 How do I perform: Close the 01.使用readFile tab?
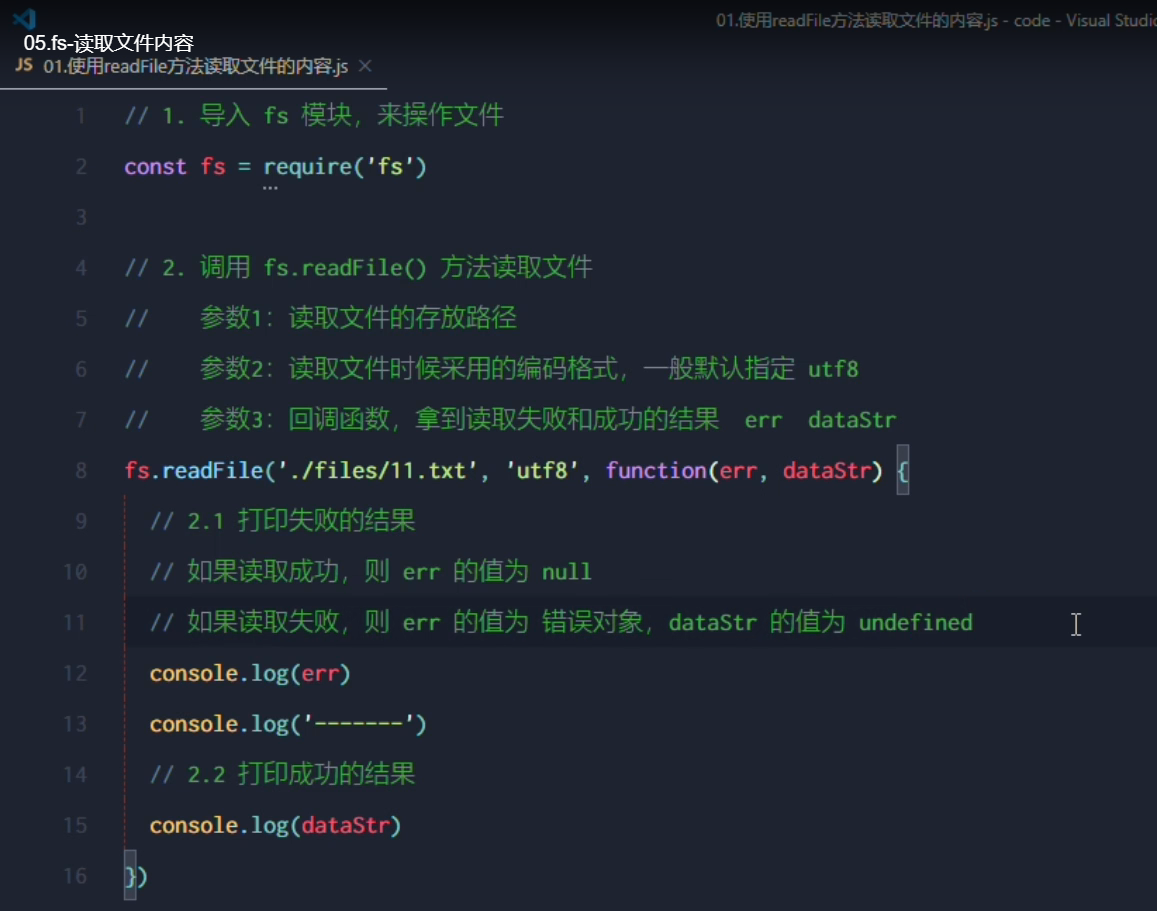[365, 66]
